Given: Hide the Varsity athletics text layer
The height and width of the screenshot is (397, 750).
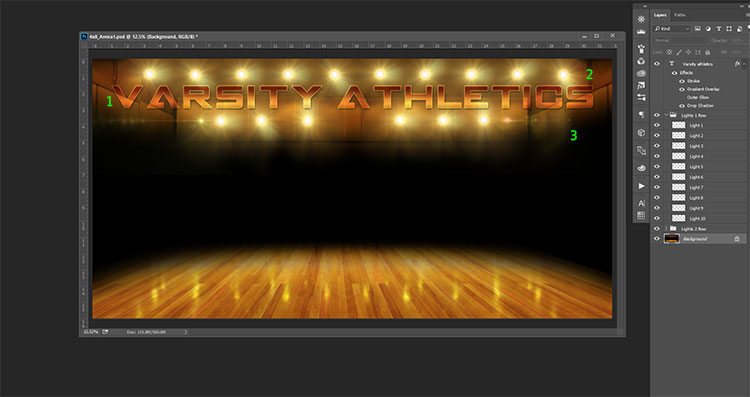Looking at the screenshot, I should pos(657,64).
